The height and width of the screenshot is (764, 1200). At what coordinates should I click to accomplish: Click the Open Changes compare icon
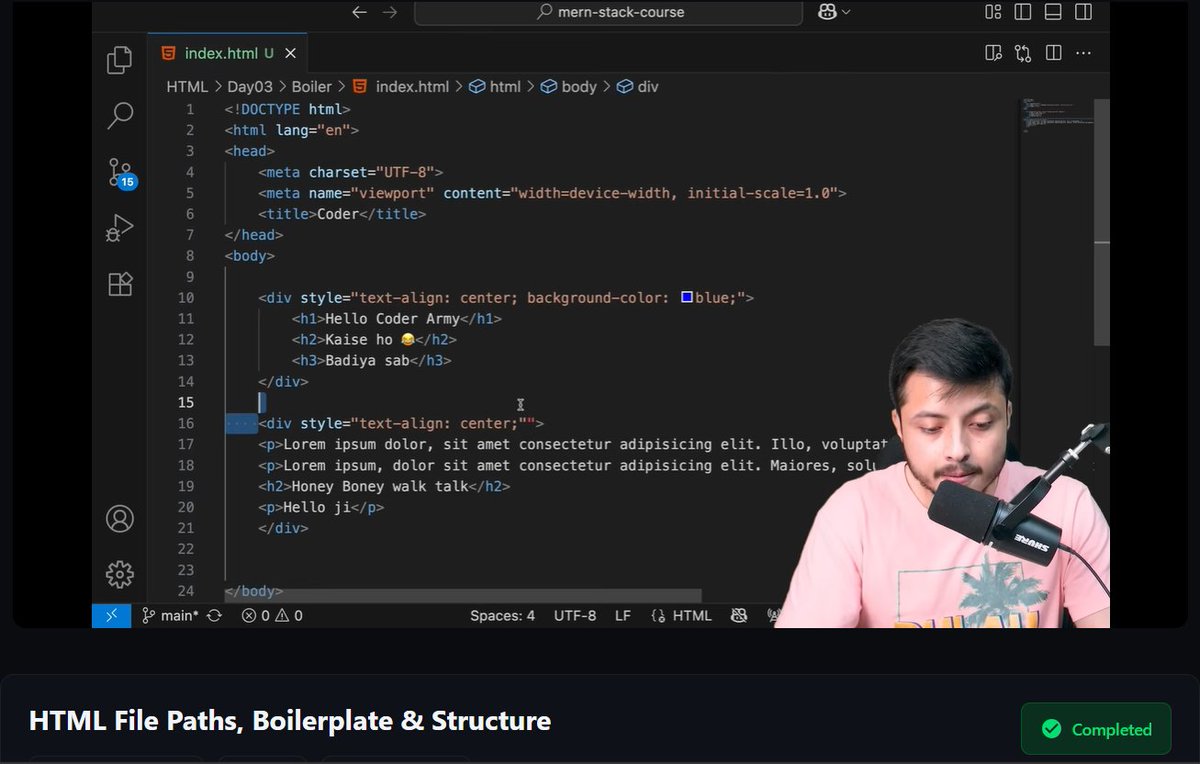pos(1023,53)
